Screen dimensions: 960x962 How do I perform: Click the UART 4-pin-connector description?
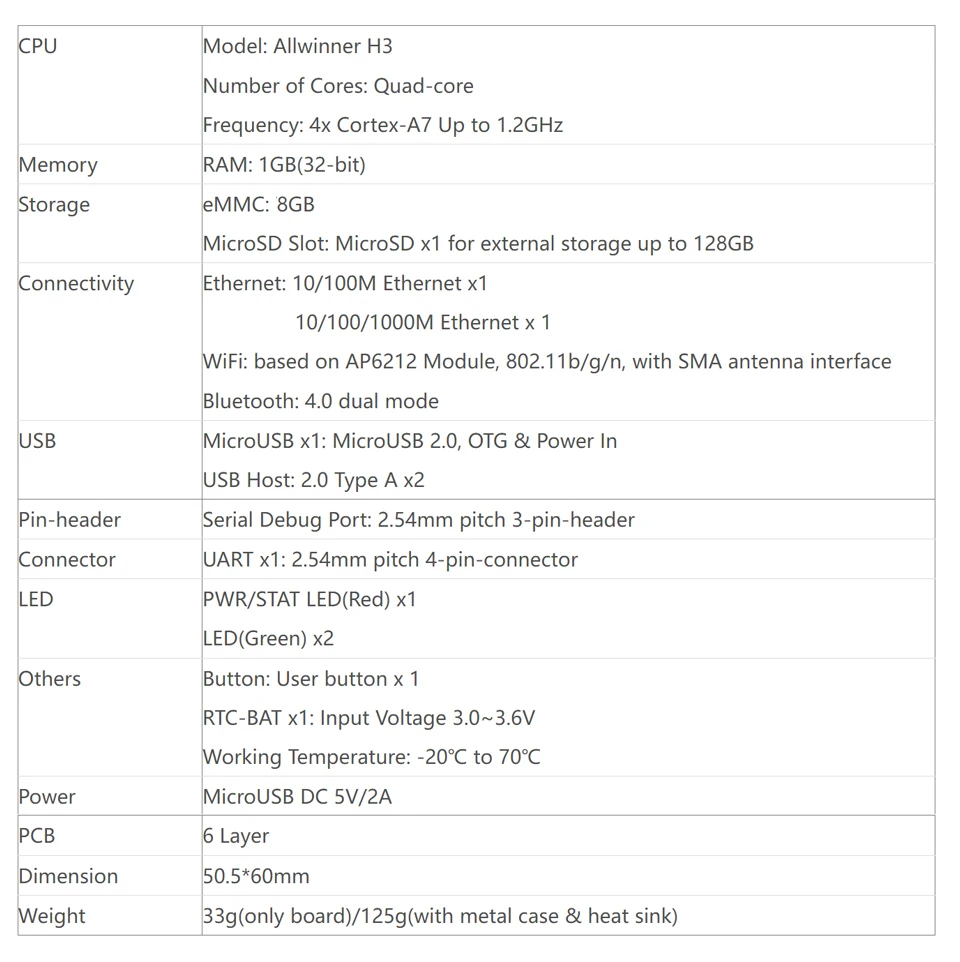point(390,560)
